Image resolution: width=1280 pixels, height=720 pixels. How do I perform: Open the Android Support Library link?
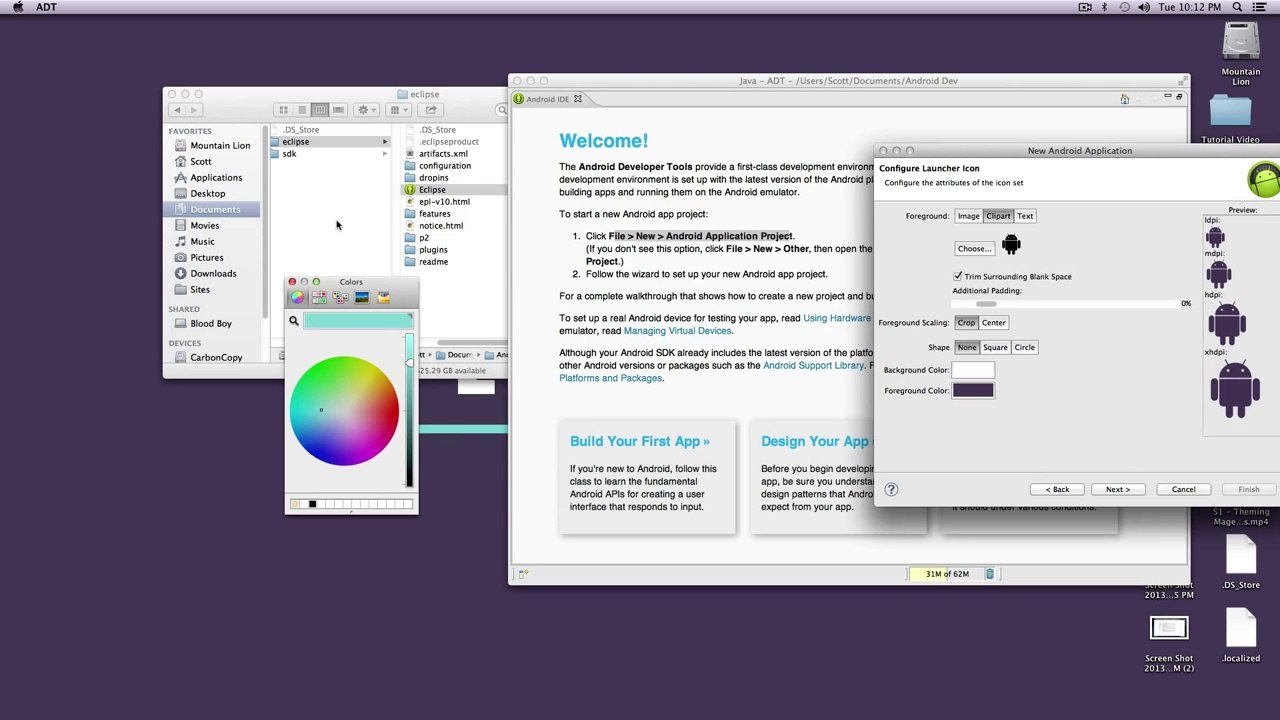[813, 366]
